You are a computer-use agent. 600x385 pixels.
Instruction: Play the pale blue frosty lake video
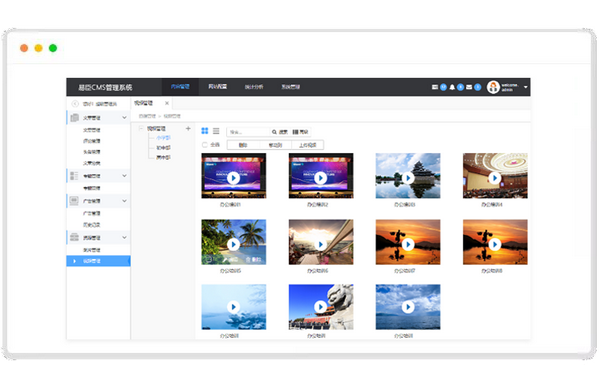click(x=233, y=307)
